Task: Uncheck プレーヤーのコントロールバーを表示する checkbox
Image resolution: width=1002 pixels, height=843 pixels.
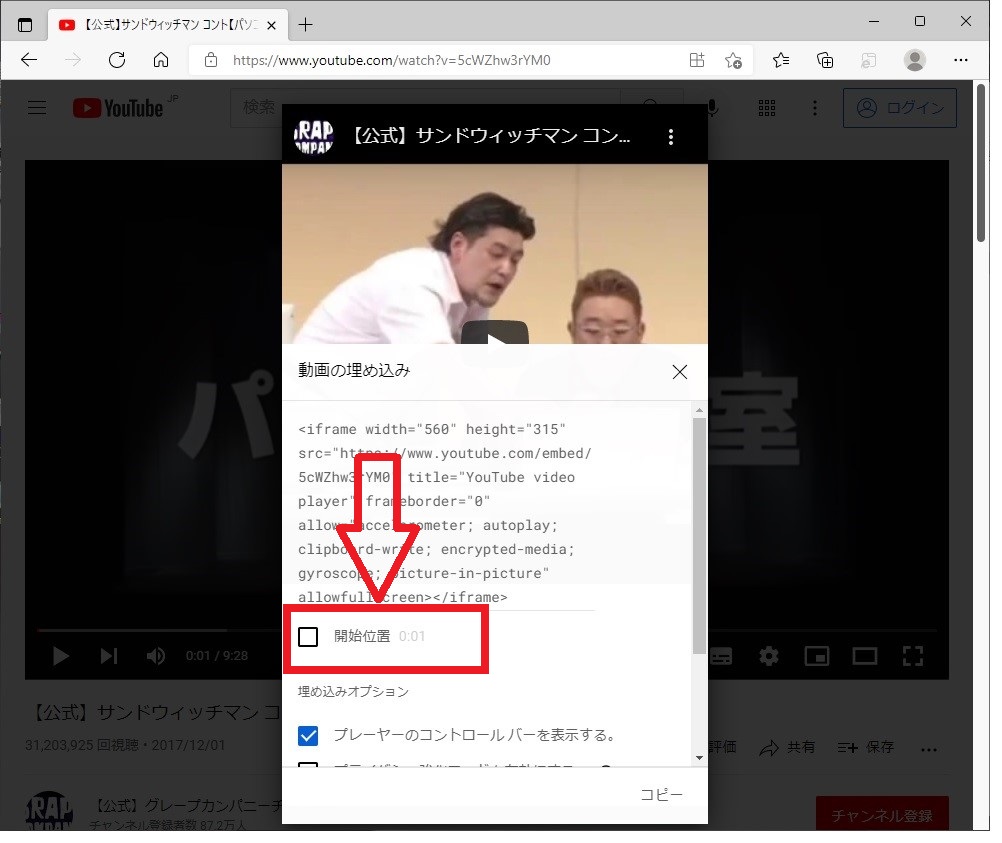Action: [308, 735]
